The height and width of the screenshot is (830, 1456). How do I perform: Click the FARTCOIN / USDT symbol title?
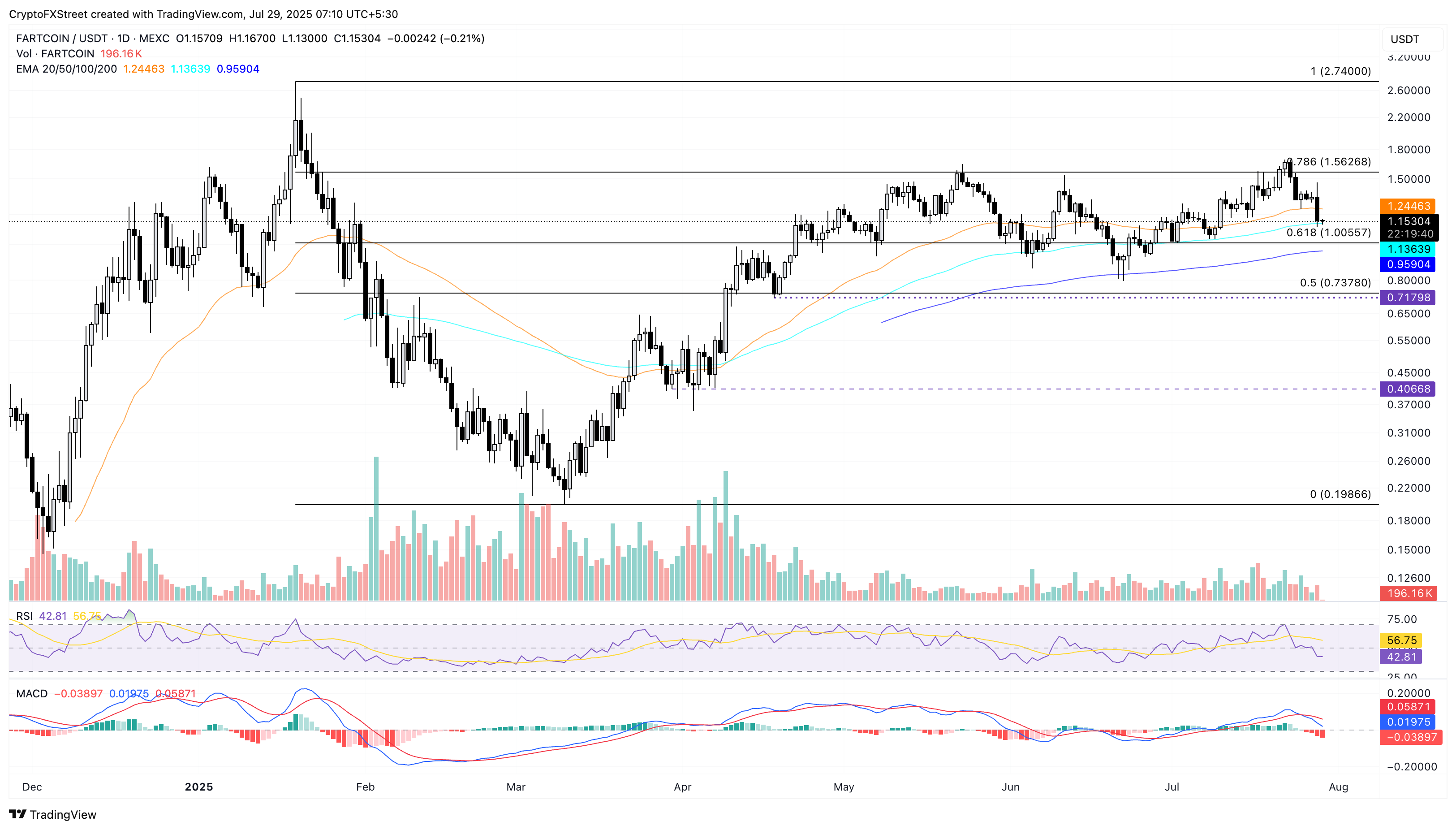tap(61, 38)
